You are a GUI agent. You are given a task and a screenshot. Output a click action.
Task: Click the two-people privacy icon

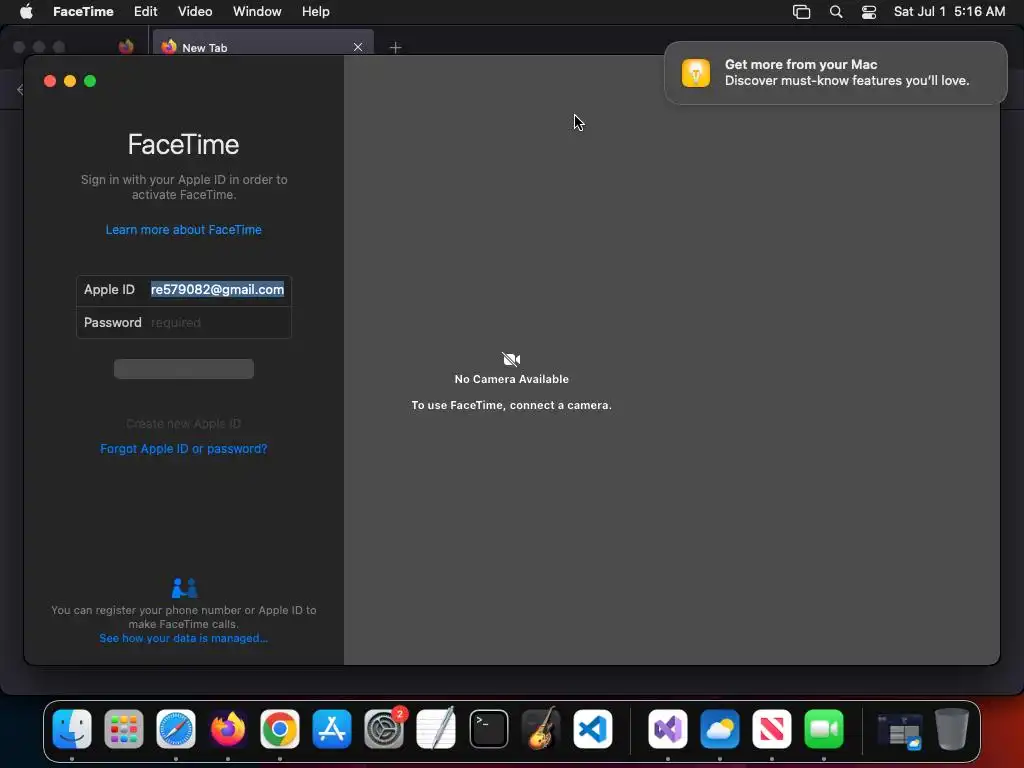point(184,588)
